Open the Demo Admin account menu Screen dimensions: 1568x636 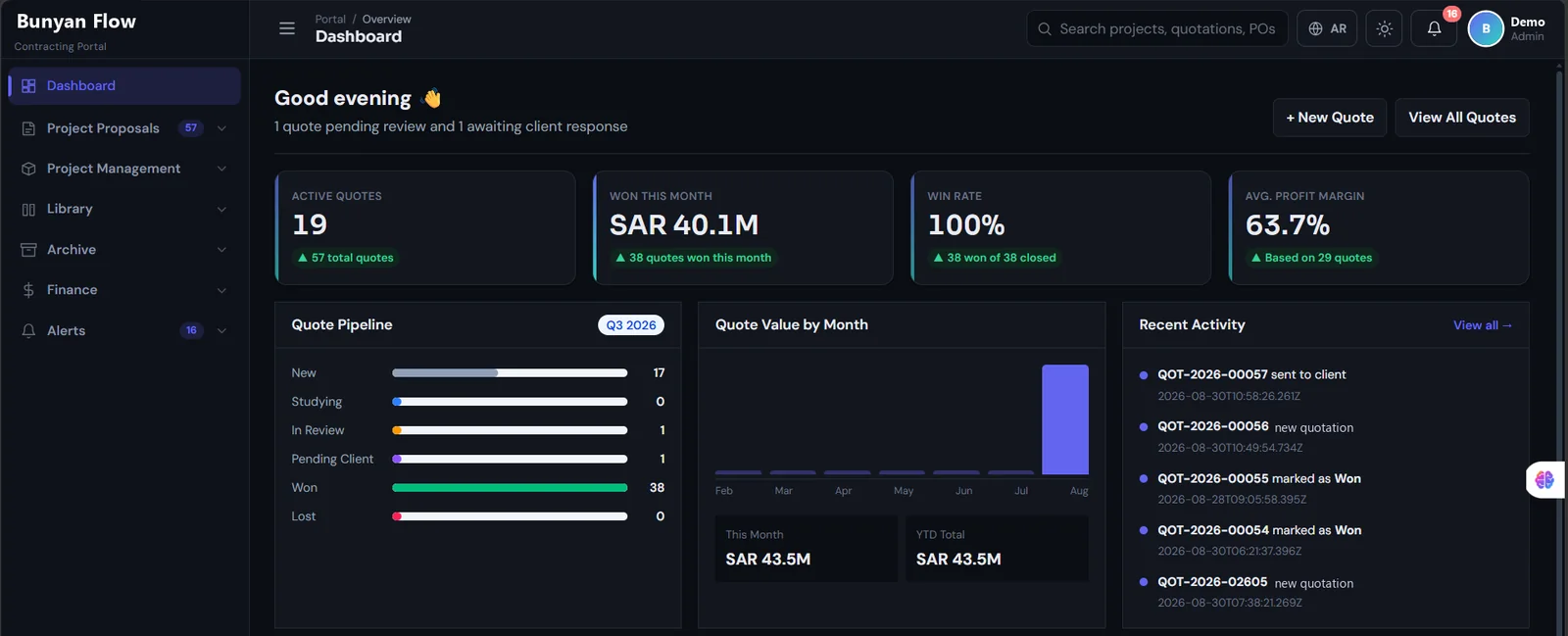coord(1507,28)
